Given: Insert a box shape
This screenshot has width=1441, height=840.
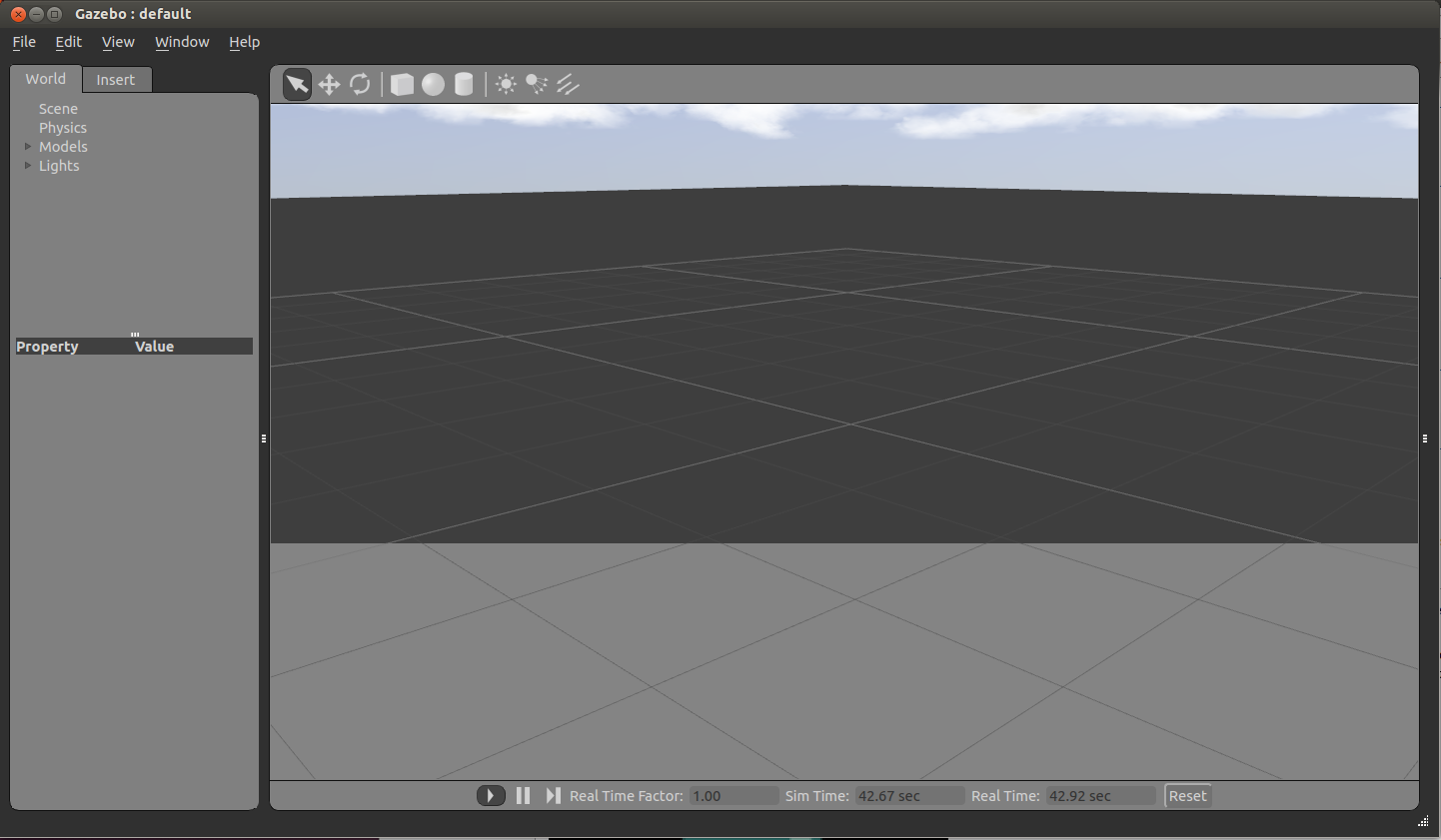Looking at the screenshot, I should tap(402, 85).
